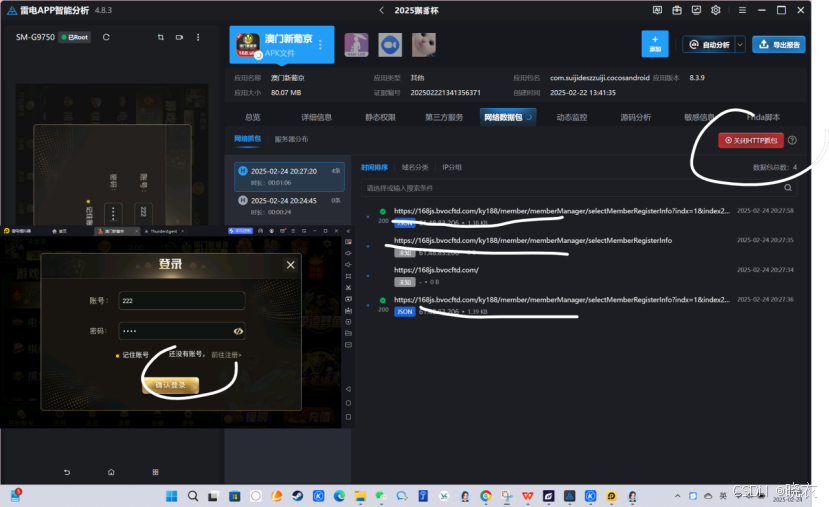This screenshot has height=507, width=829.
Task: Switch to the 详细信息 tab
Action: [316, 117]
